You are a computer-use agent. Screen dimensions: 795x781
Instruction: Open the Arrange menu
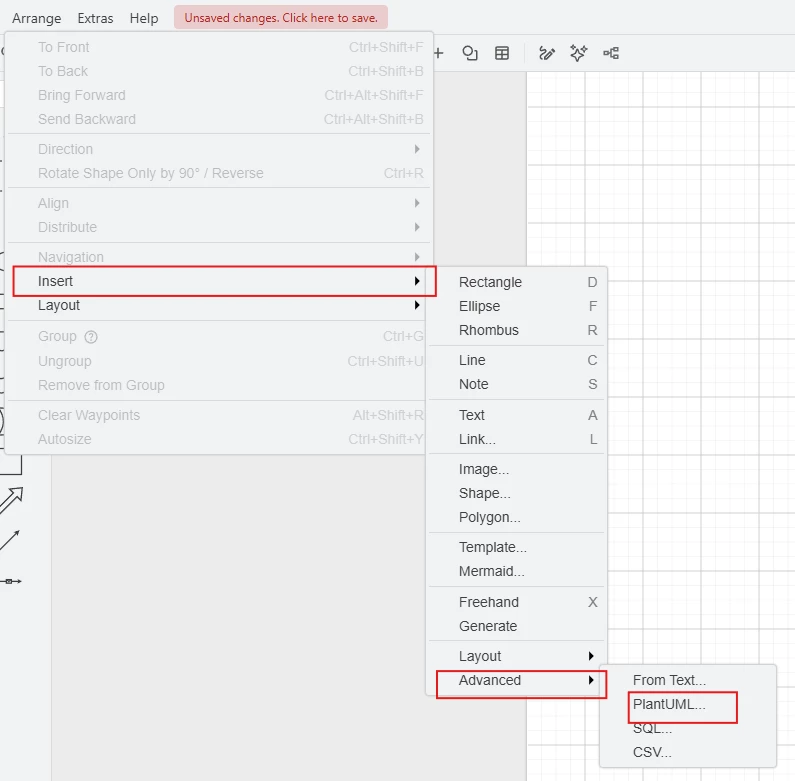coord(37,18)
